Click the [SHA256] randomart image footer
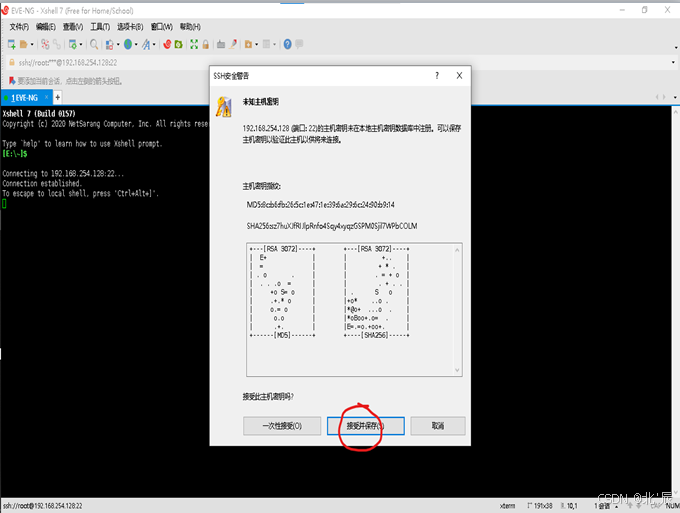Screen dimensions: 680x513 pos(376,335)
